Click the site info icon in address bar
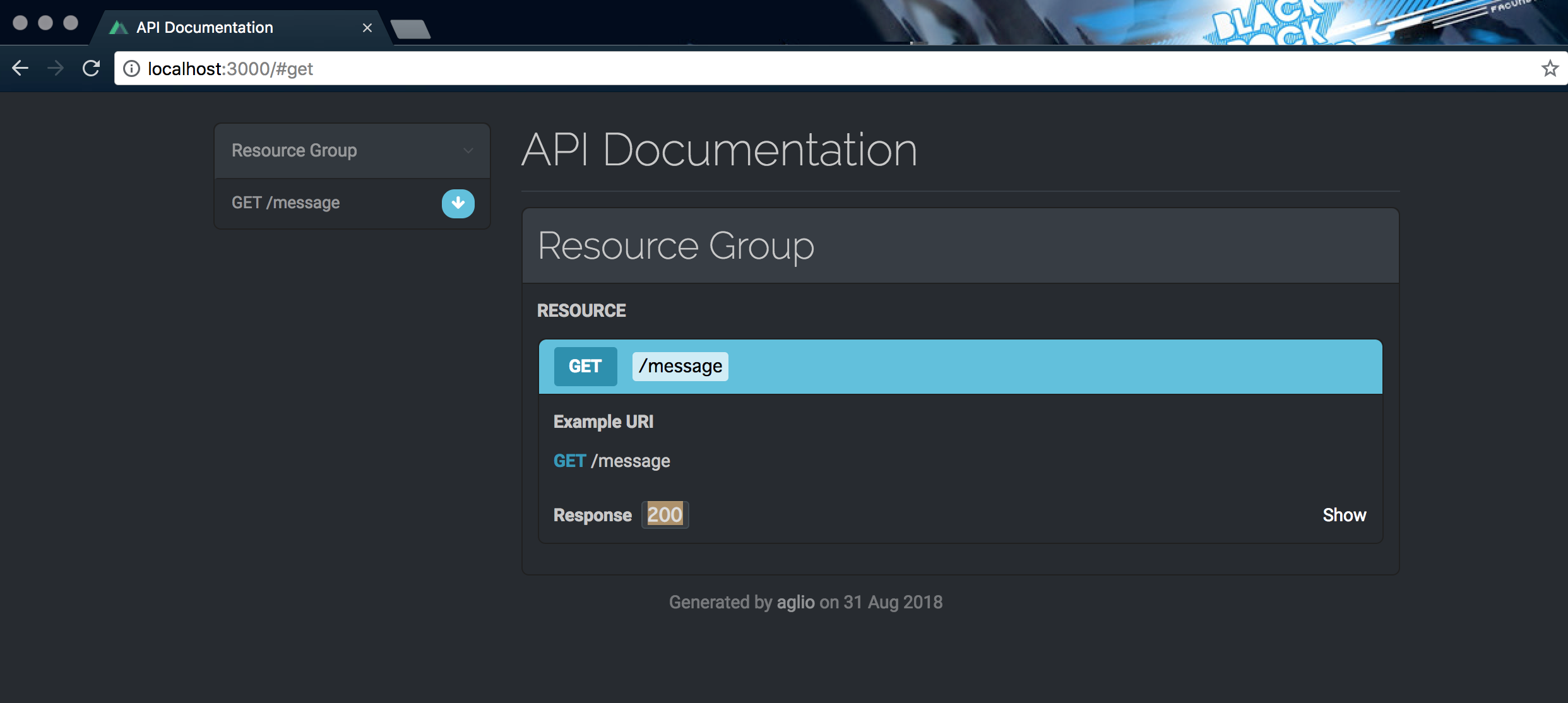Viewport: 1568px width, 703px height. (x=131, y=68)
